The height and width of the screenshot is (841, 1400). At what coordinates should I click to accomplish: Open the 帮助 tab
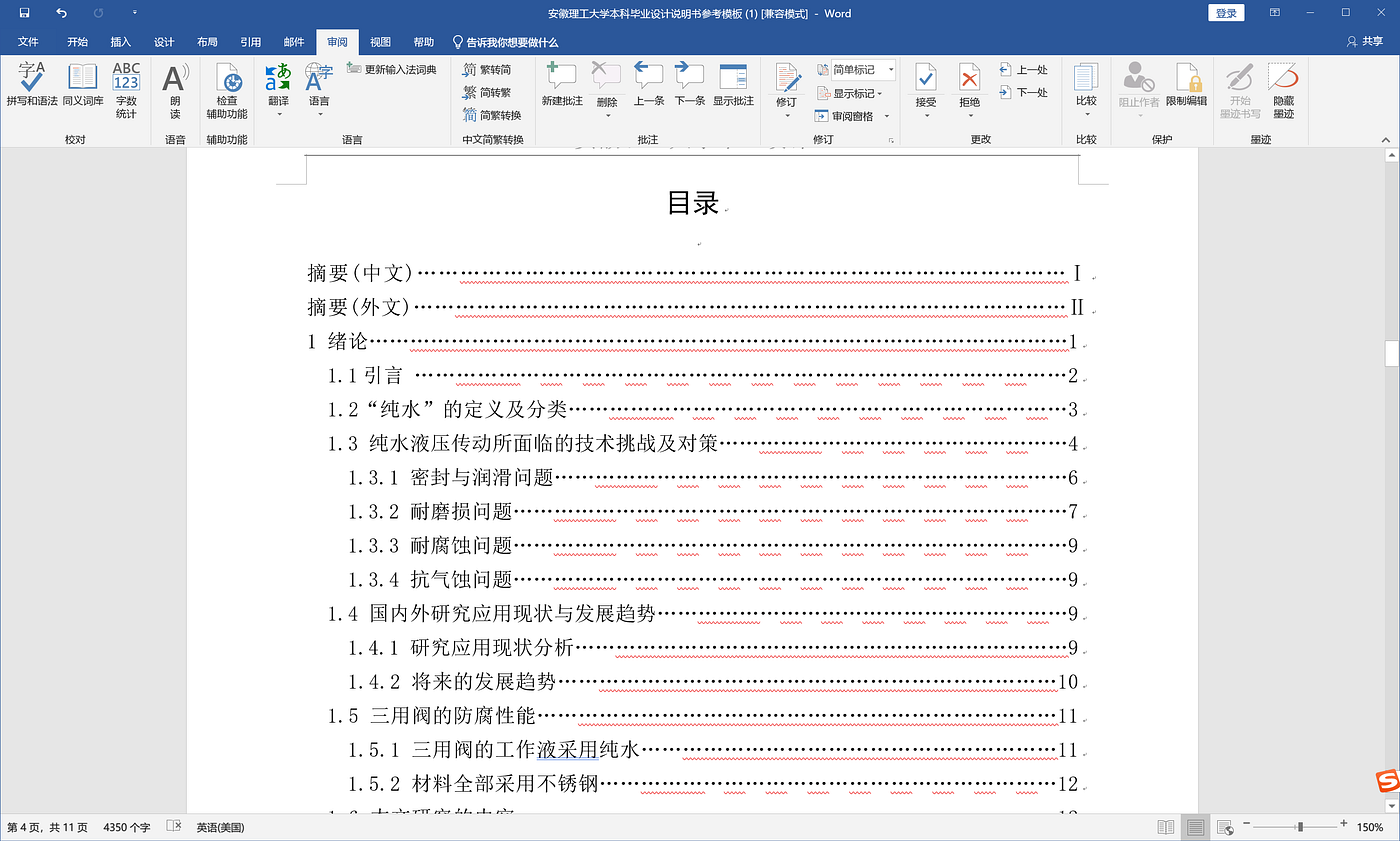(x=424, y=42)
